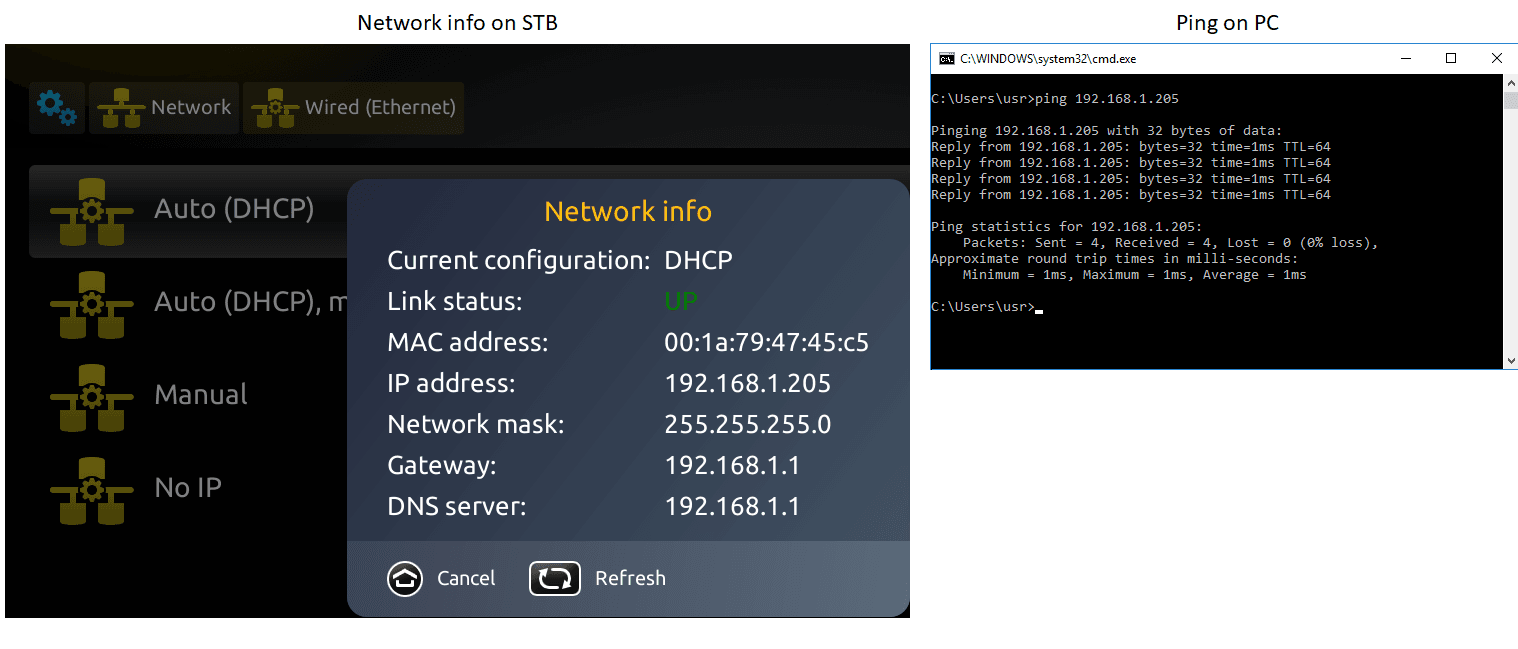This screenshot has width=1518, height=649.
Task: Click the IP address value 192.168.1.205
Action: coord(747,384)
